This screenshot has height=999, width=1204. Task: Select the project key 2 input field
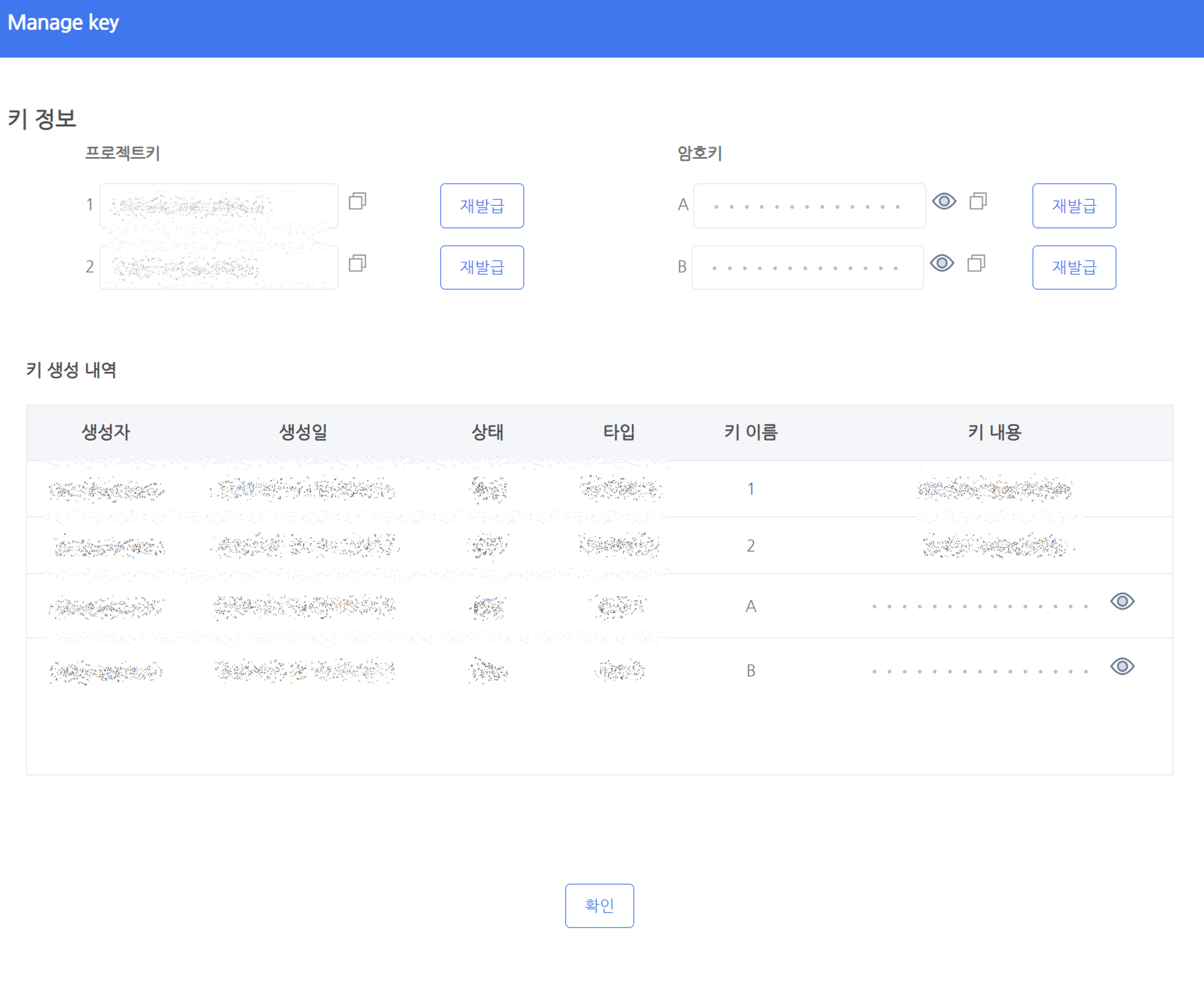click(218, 268)
